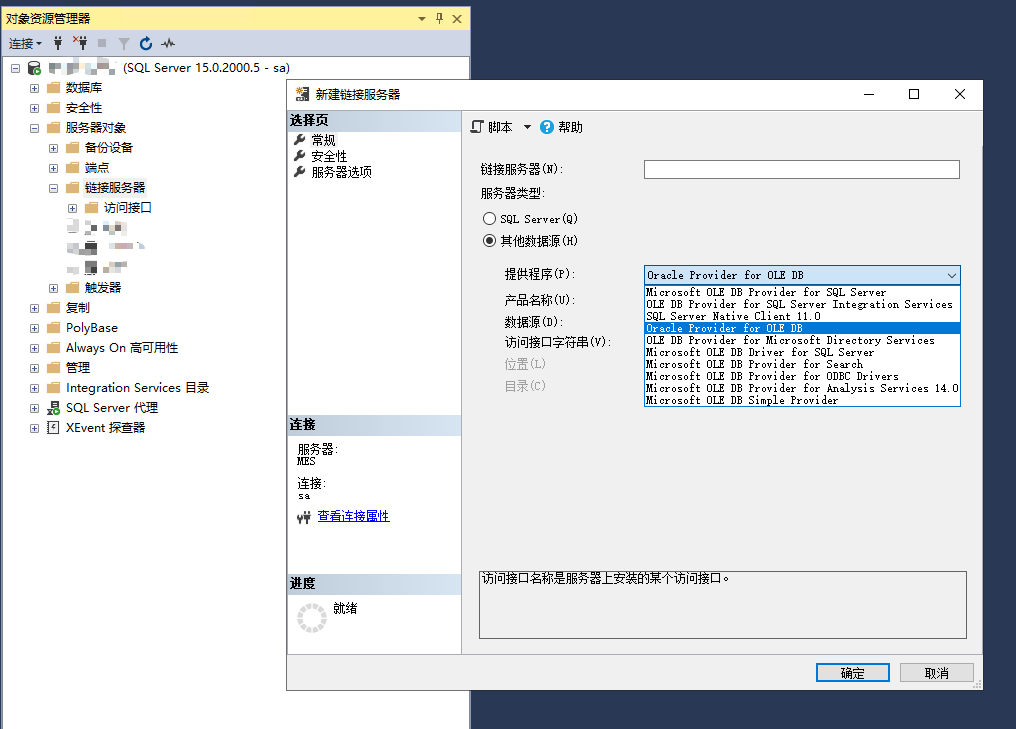
Task: Click the Connect icon in Object Explorer toolbar
Action: [57, 43]
